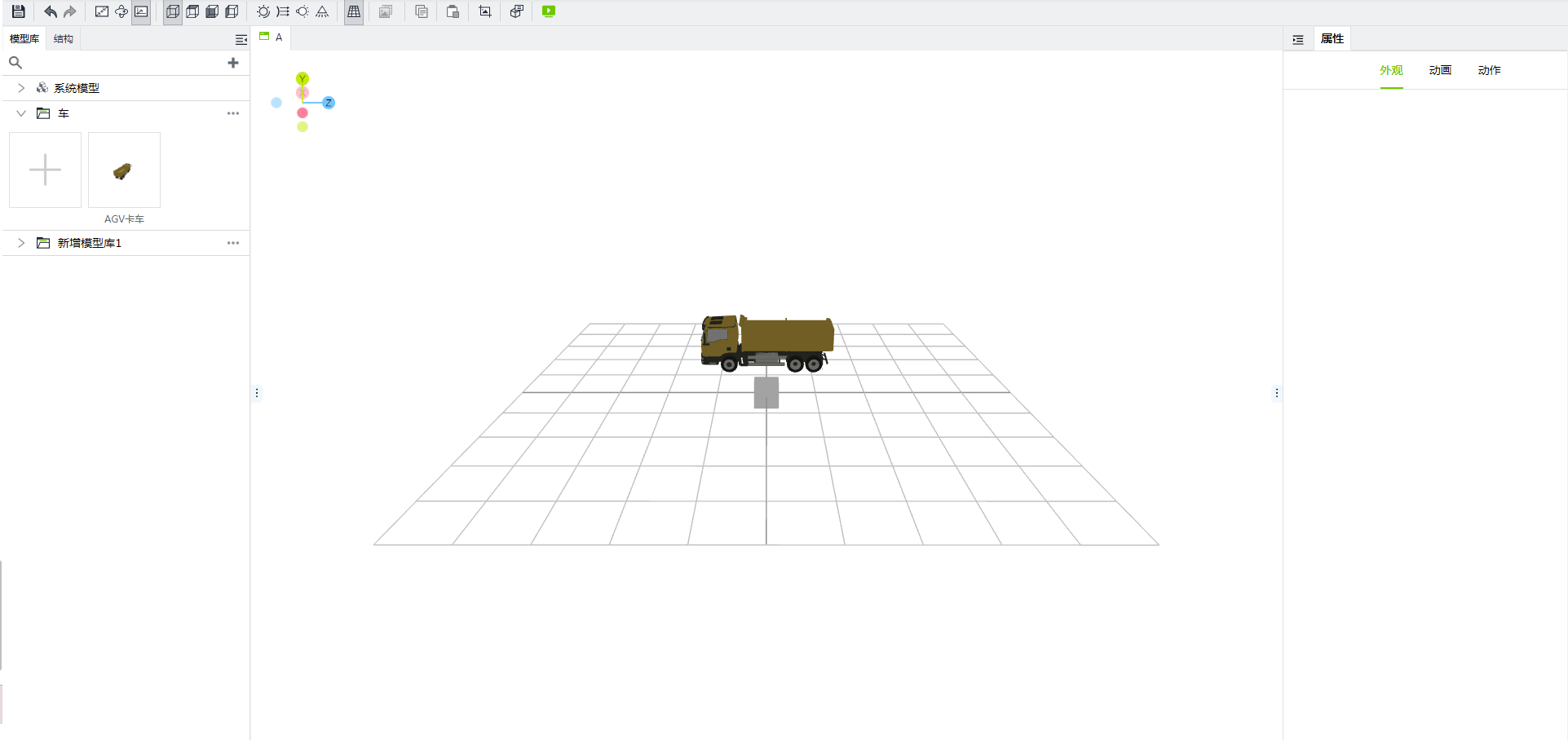Click the blue Z axis gizmo handle
1568x741 pixels.
click(329, 103)
